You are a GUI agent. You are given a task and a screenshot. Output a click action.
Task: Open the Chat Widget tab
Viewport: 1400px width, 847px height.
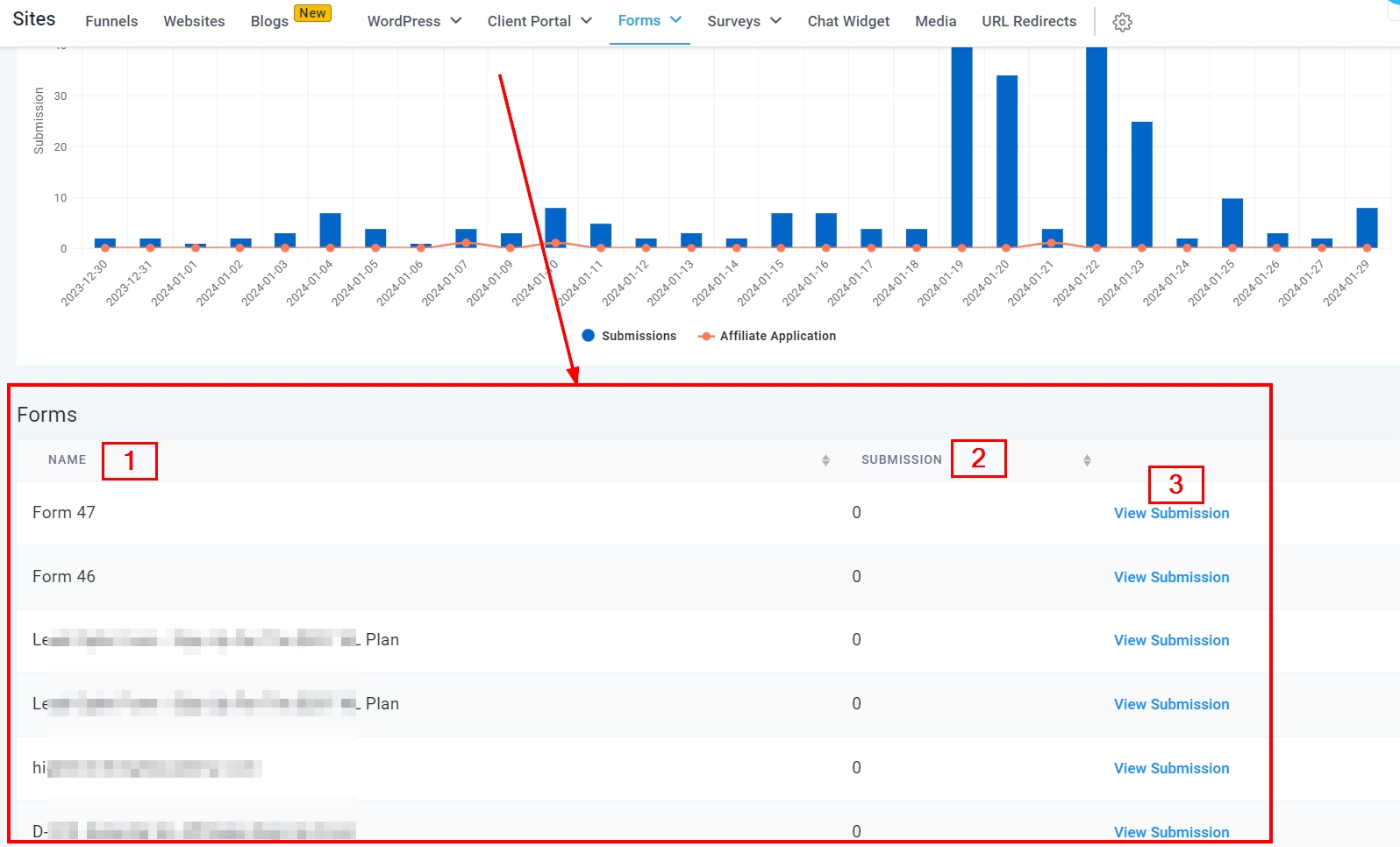click(848, 21)
